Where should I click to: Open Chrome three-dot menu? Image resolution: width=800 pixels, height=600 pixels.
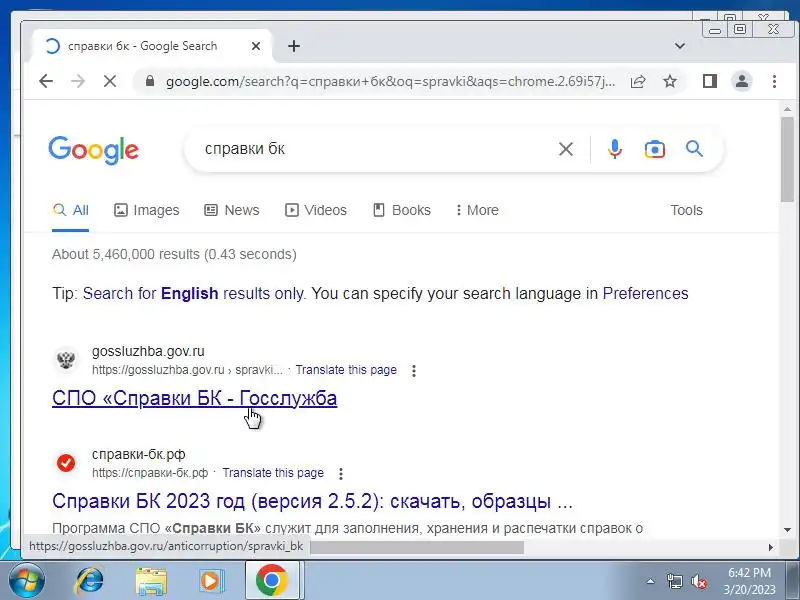point(774,81)
